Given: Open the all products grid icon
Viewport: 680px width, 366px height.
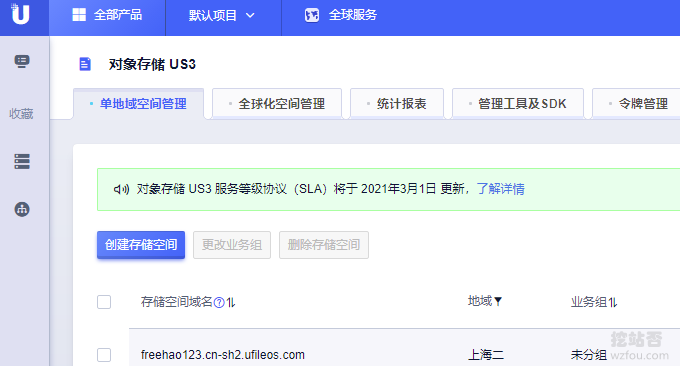Looking at the screenshot, I should tap(79, 15).
